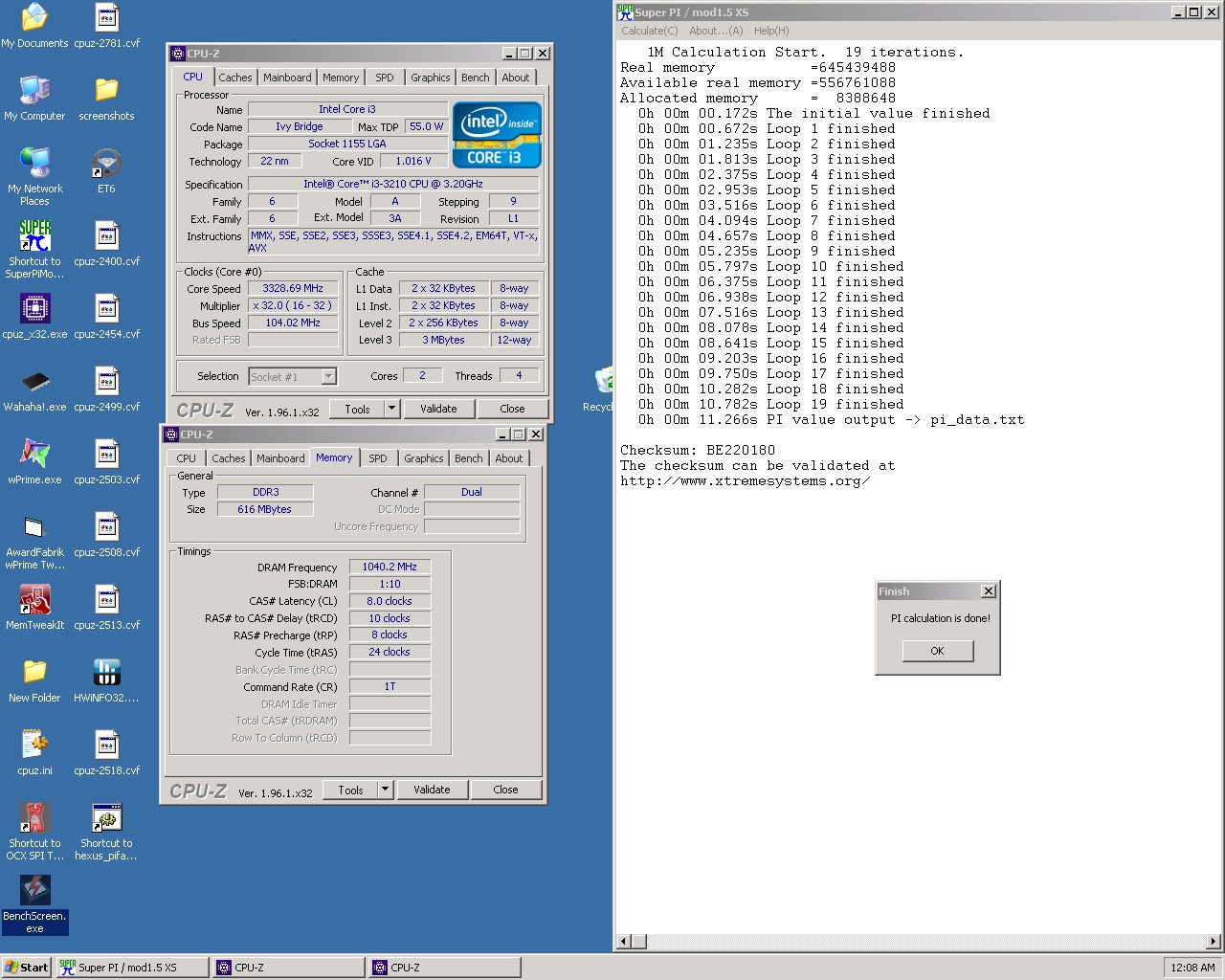The width and height of the screenshot is (1225, 980).
Task: Close the Finish dialog with X
Action: click(989, 591)
